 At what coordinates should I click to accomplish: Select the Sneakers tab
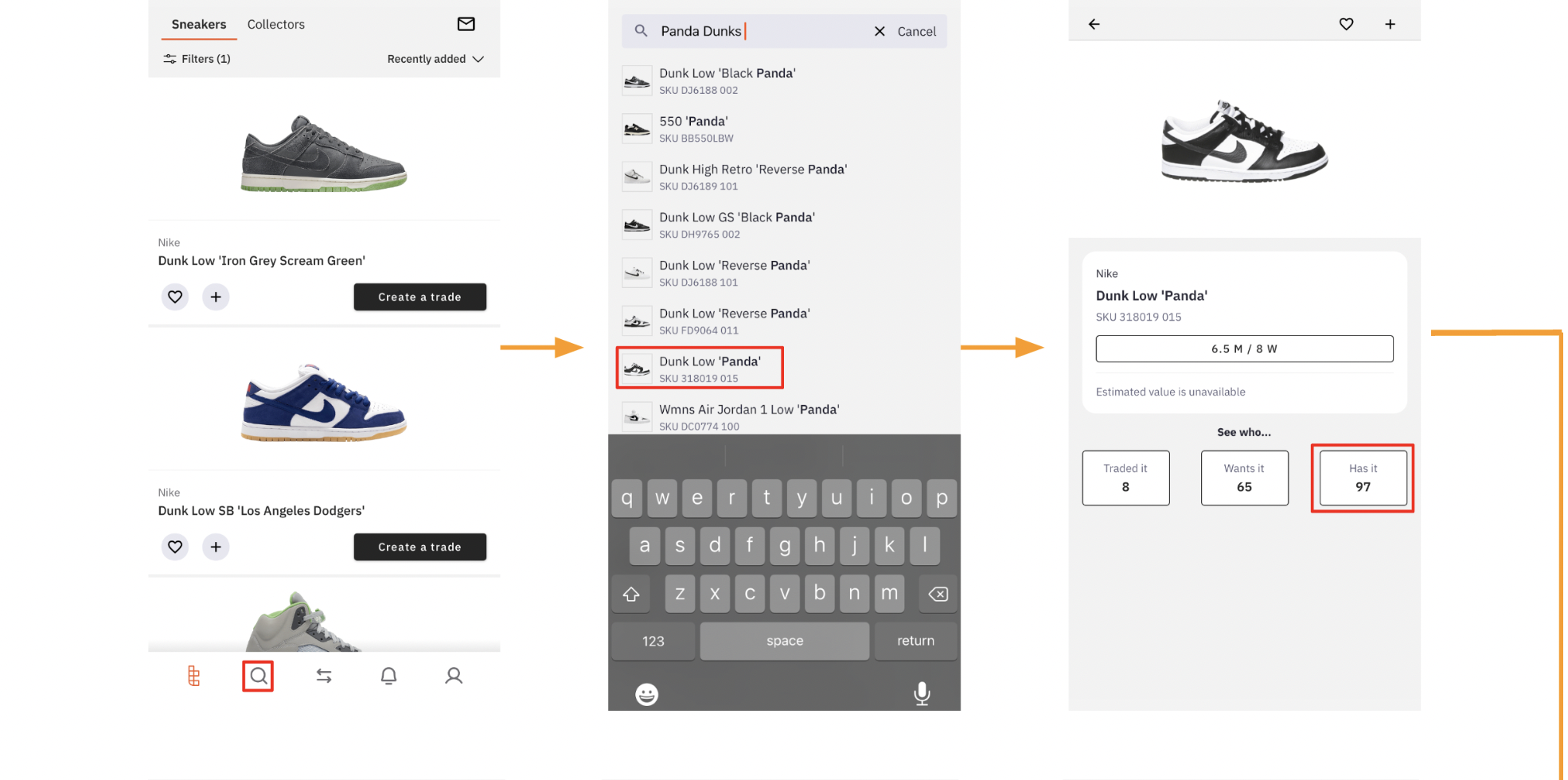199,25
